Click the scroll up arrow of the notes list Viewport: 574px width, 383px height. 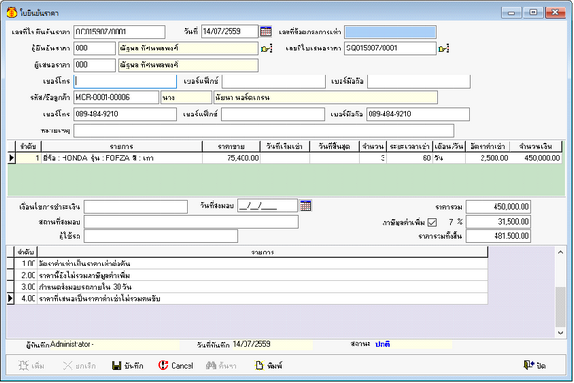(x=560, y=252)
